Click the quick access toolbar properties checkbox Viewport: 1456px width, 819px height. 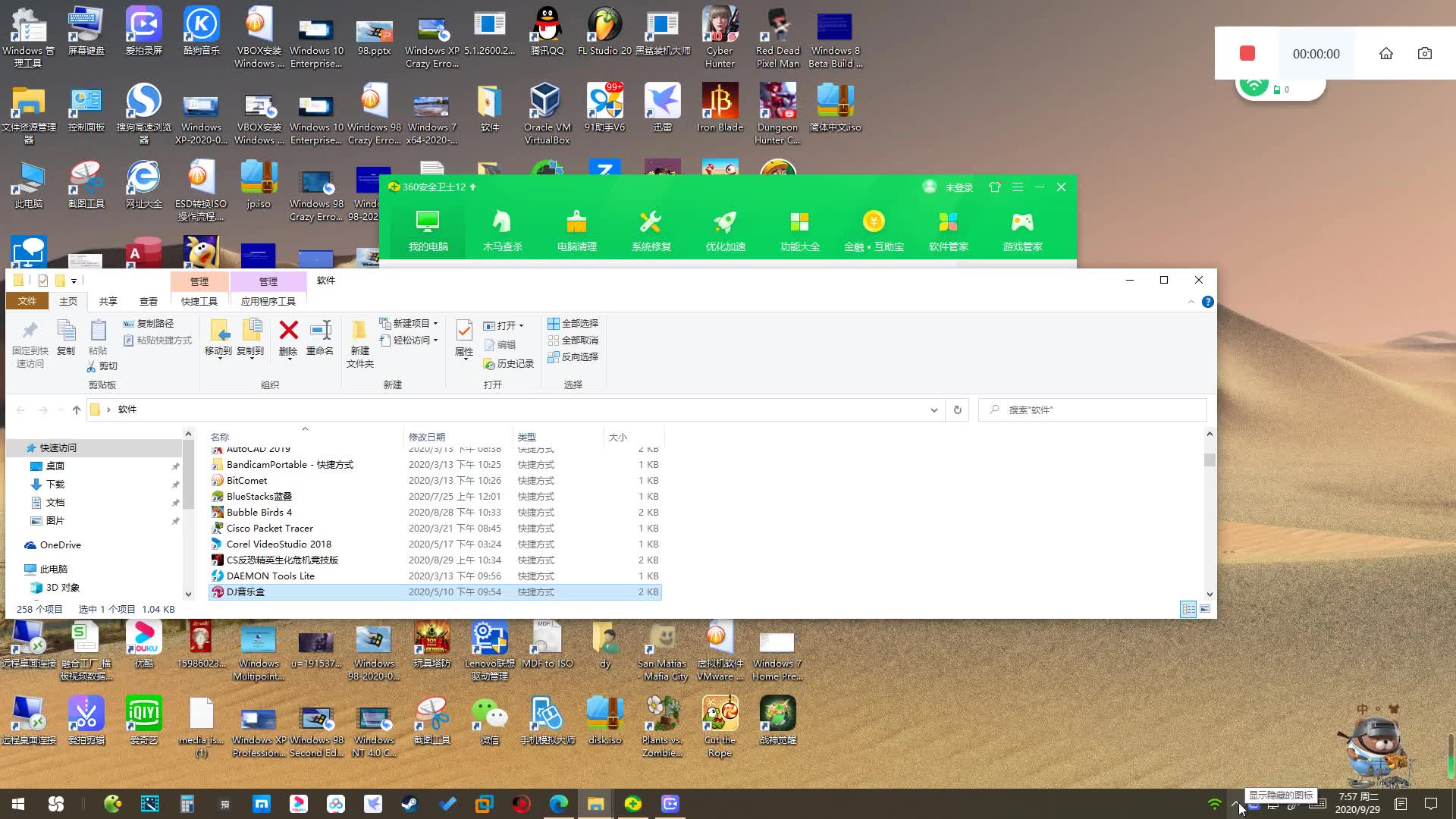tap(43, 281)
